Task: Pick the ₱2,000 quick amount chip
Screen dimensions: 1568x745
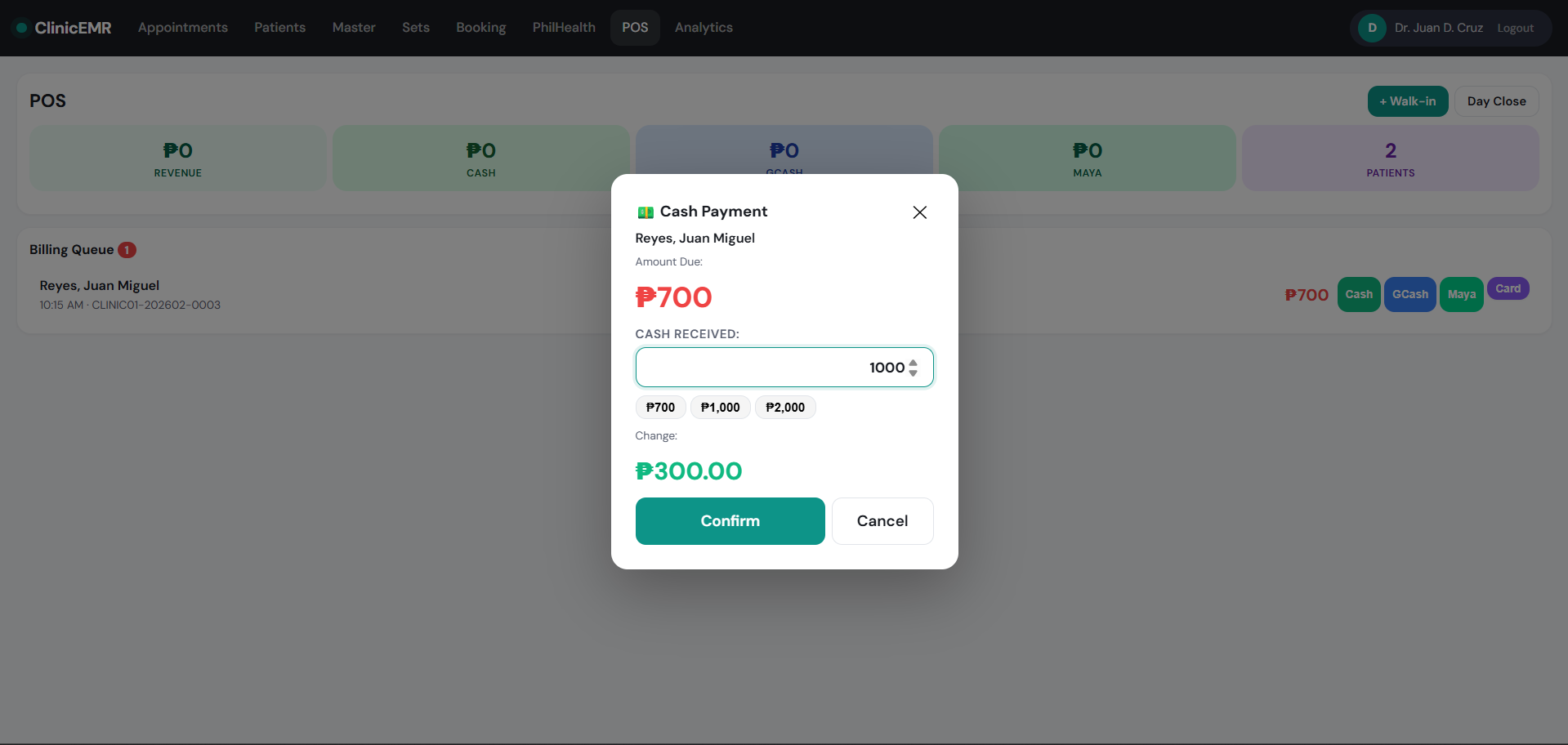Action: coord(784,408)
